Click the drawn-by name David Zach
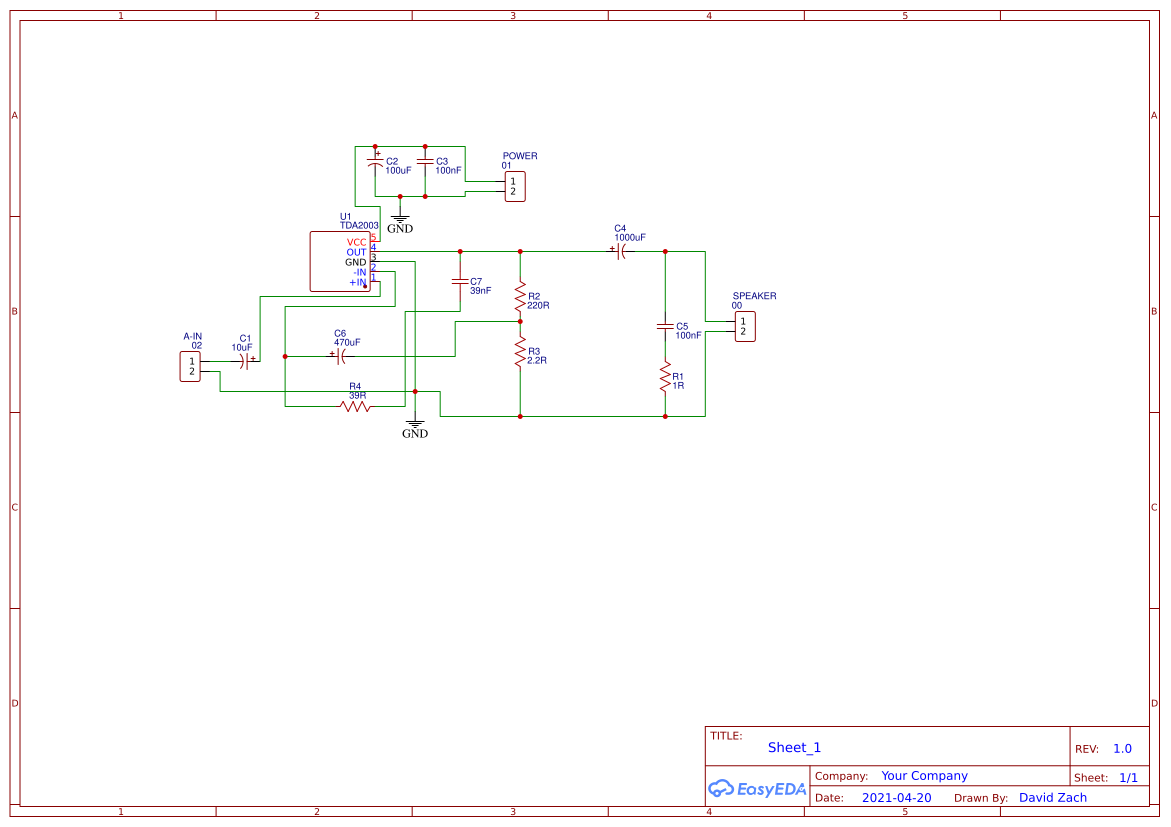The height and width of the screenshot is (827, 1171). point(1053,797)
